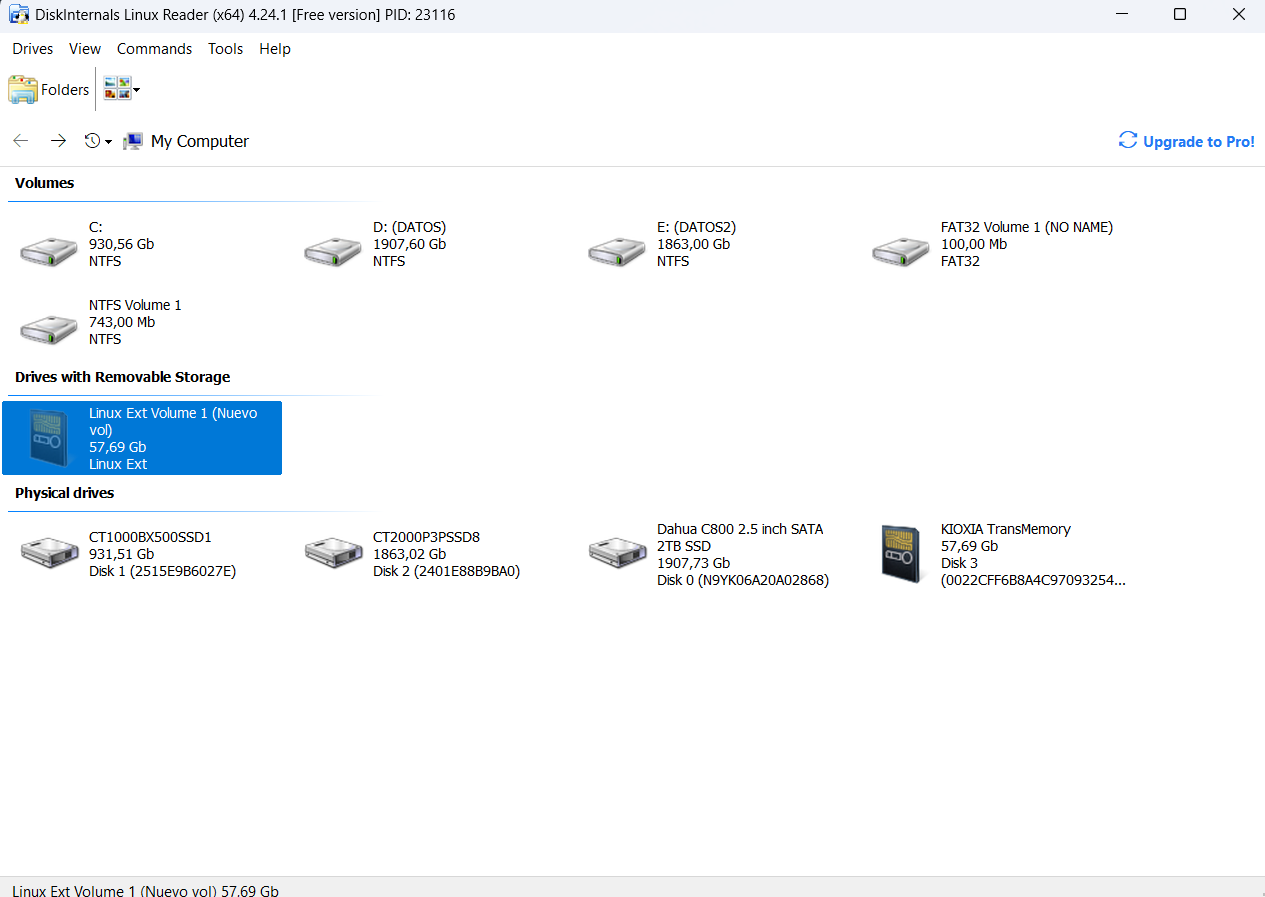The height and width of the screenshot is (897, 1265).
Task: Open the Drives menu
Action: (33, 49)
